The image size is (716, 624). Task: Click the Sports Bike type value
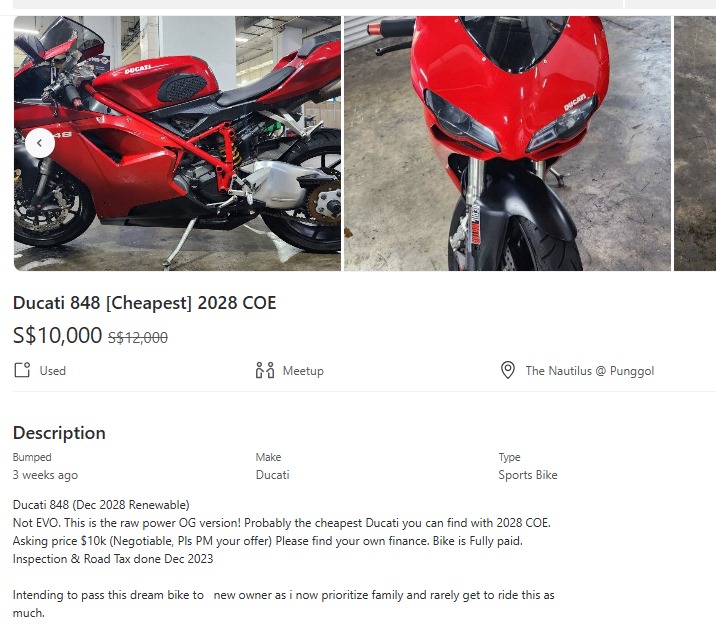coord(528,475)
